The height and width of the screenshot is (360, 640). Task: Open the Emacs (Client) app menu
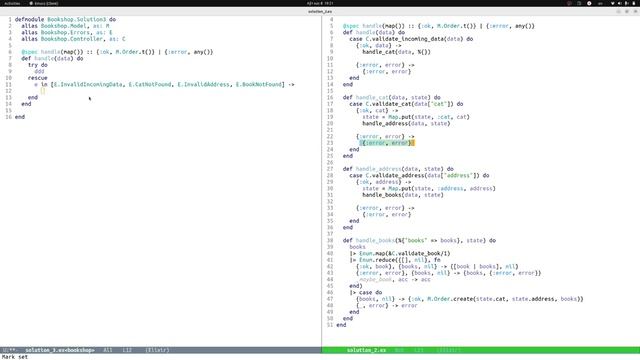[x=44, y=3]
